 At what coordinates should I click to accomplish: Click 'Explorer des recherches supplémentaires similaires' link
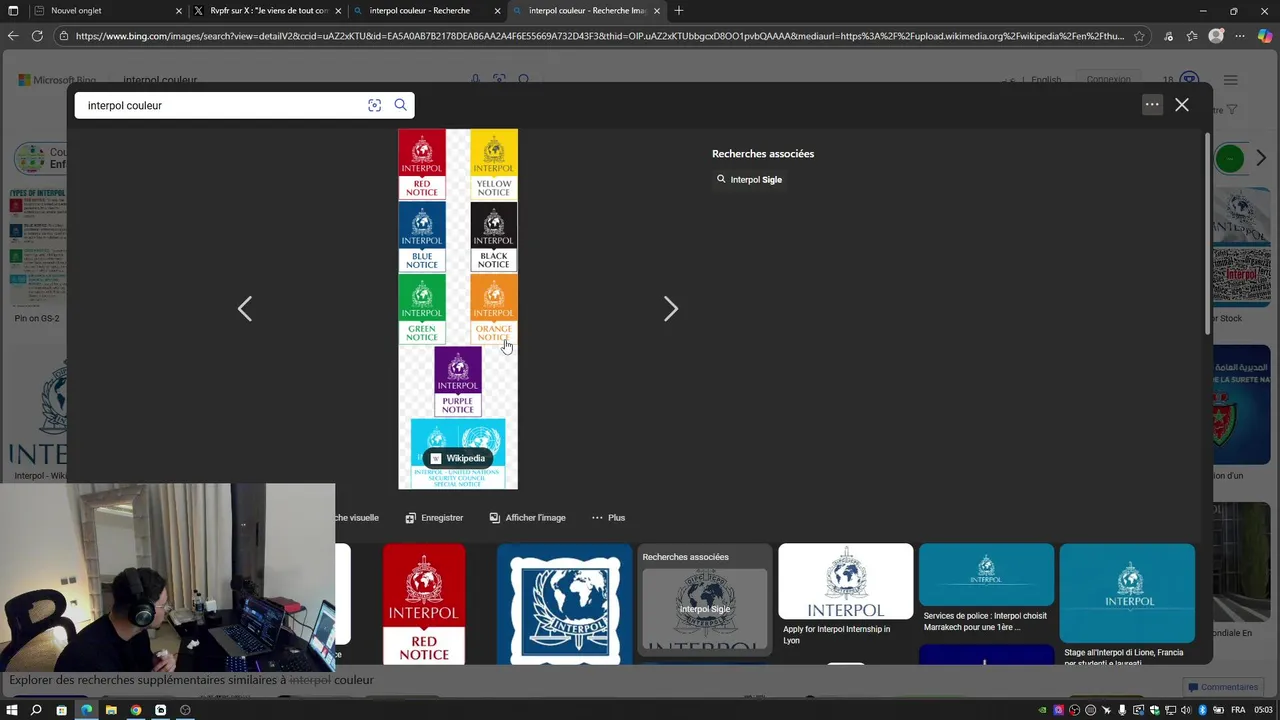pyautogui.click(x=191, y=680)
